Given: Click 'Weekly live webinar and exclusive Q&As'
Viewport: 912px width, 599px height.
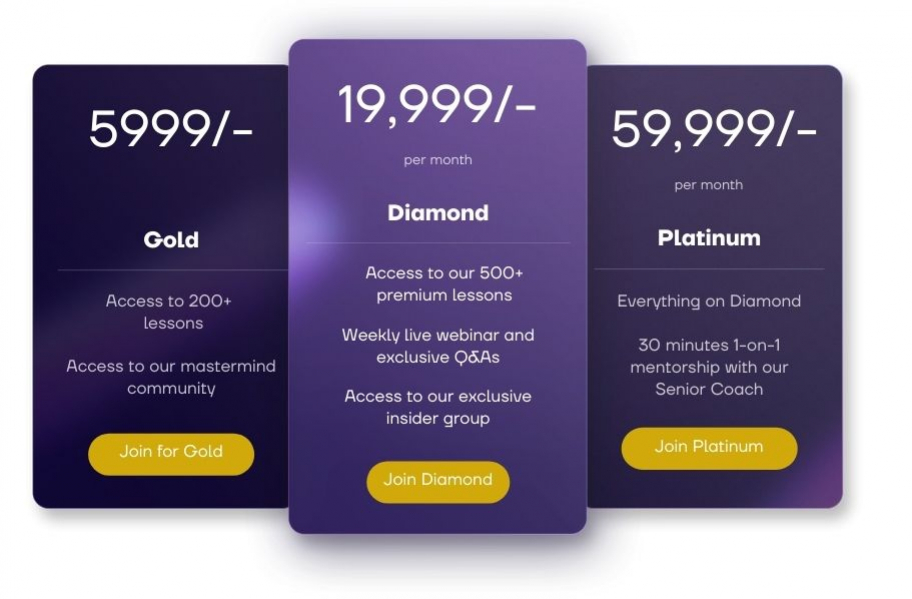Looking at the screenshot, I should coord(438,346).
